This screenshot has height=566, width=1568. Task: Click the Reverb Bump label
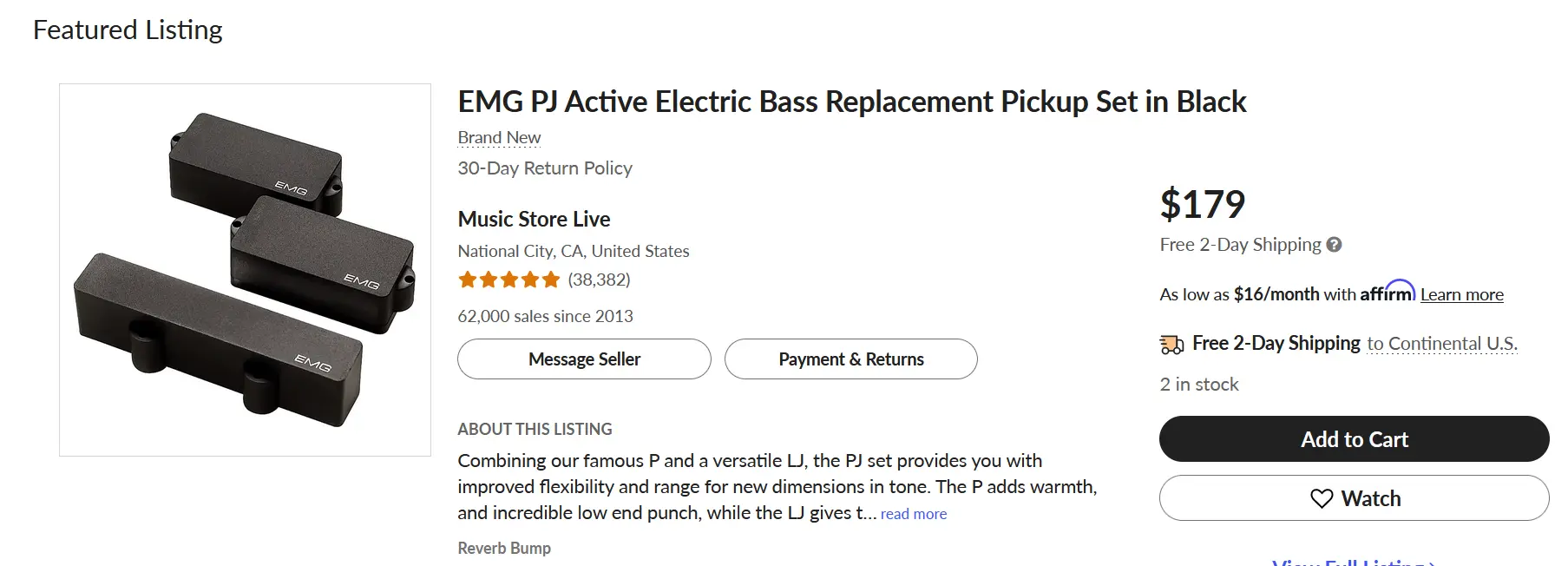point(504,548)
